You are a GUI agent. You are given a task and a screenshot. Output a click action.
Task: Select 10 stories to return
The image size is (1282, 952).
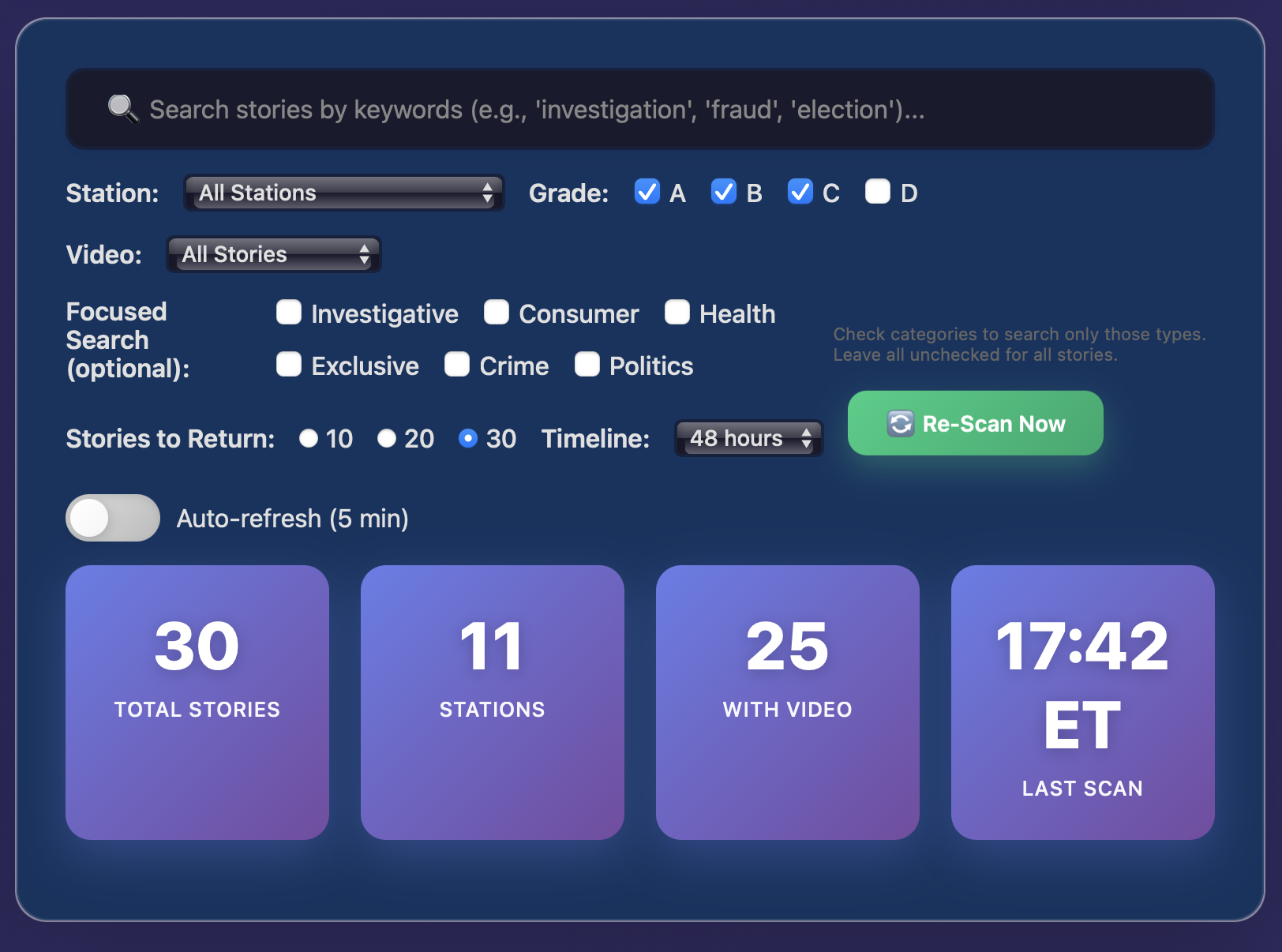point(309,439)
